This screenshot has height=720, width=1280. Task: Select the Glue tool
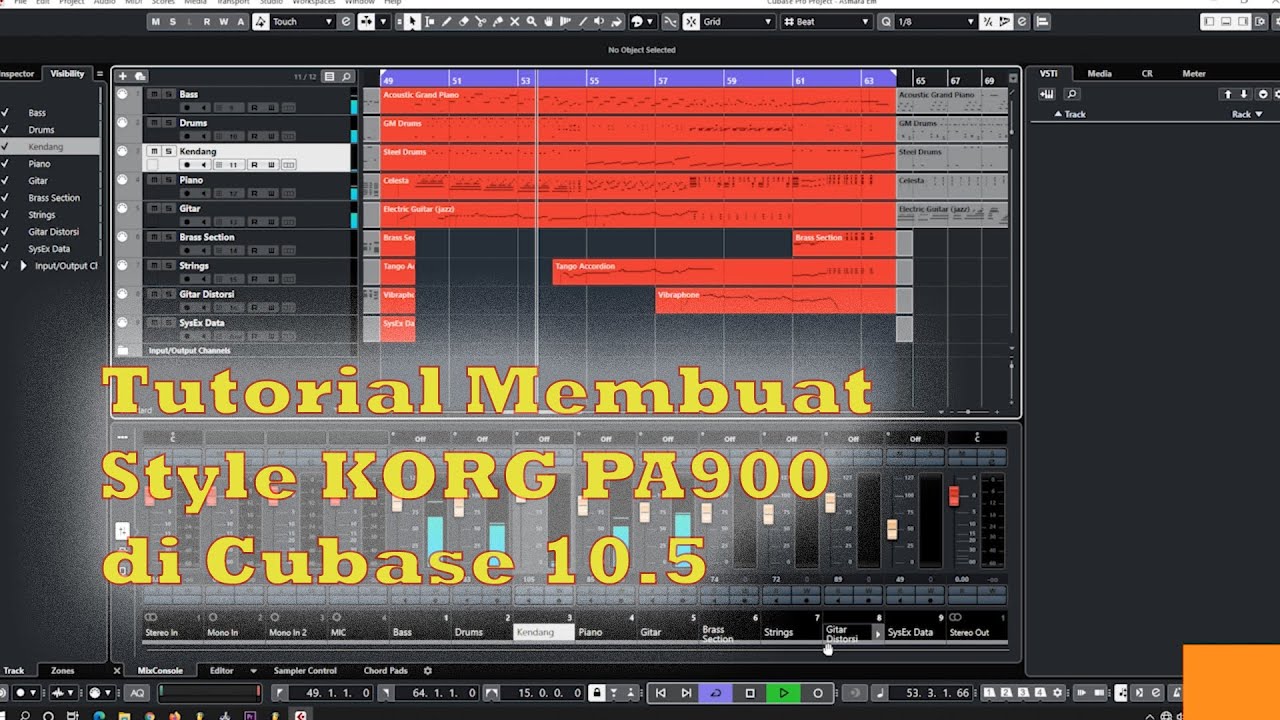tap(498, 21)
